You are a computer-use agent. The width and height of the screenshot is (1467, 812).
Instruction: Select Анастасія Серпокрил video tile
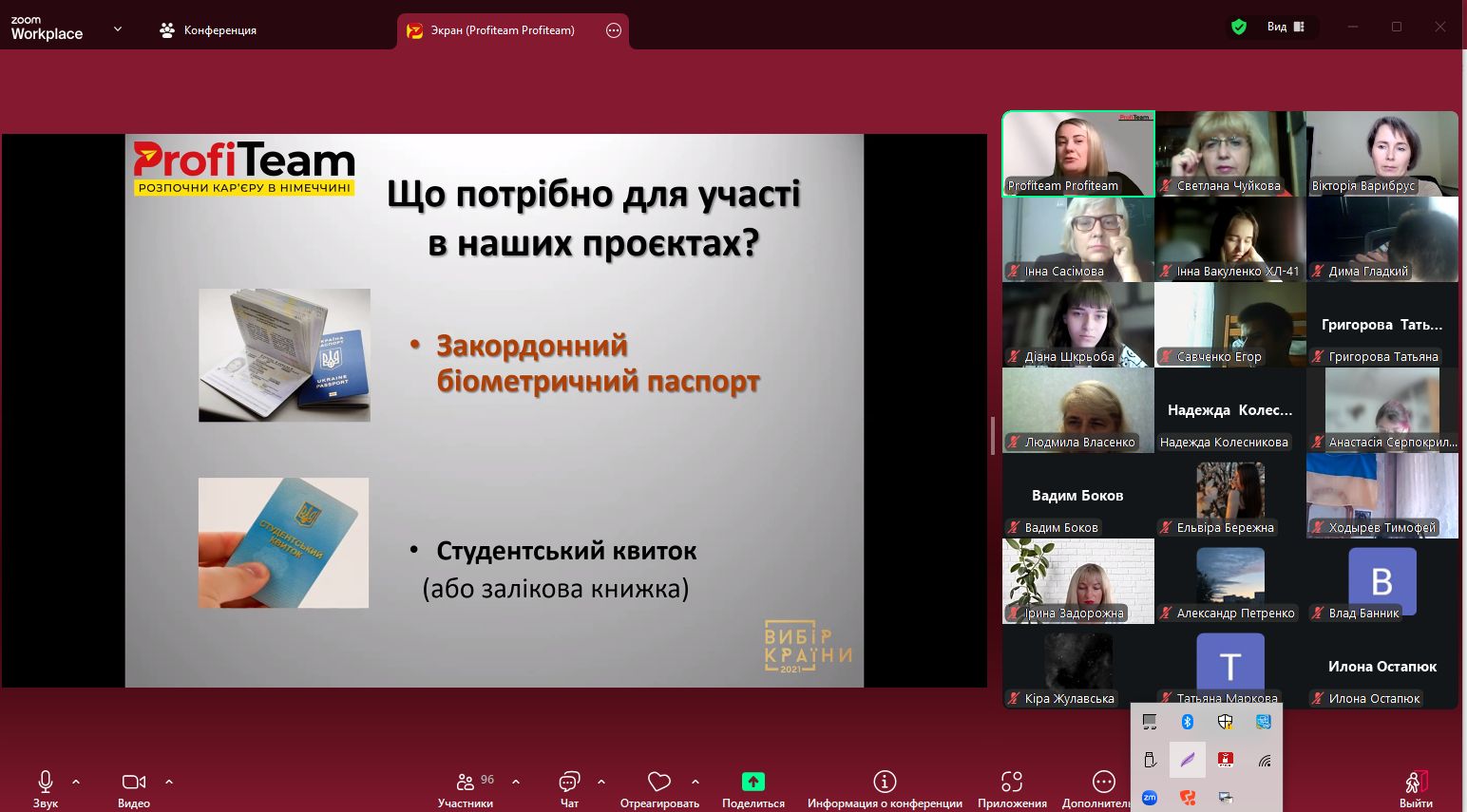tap(1382, 410)
